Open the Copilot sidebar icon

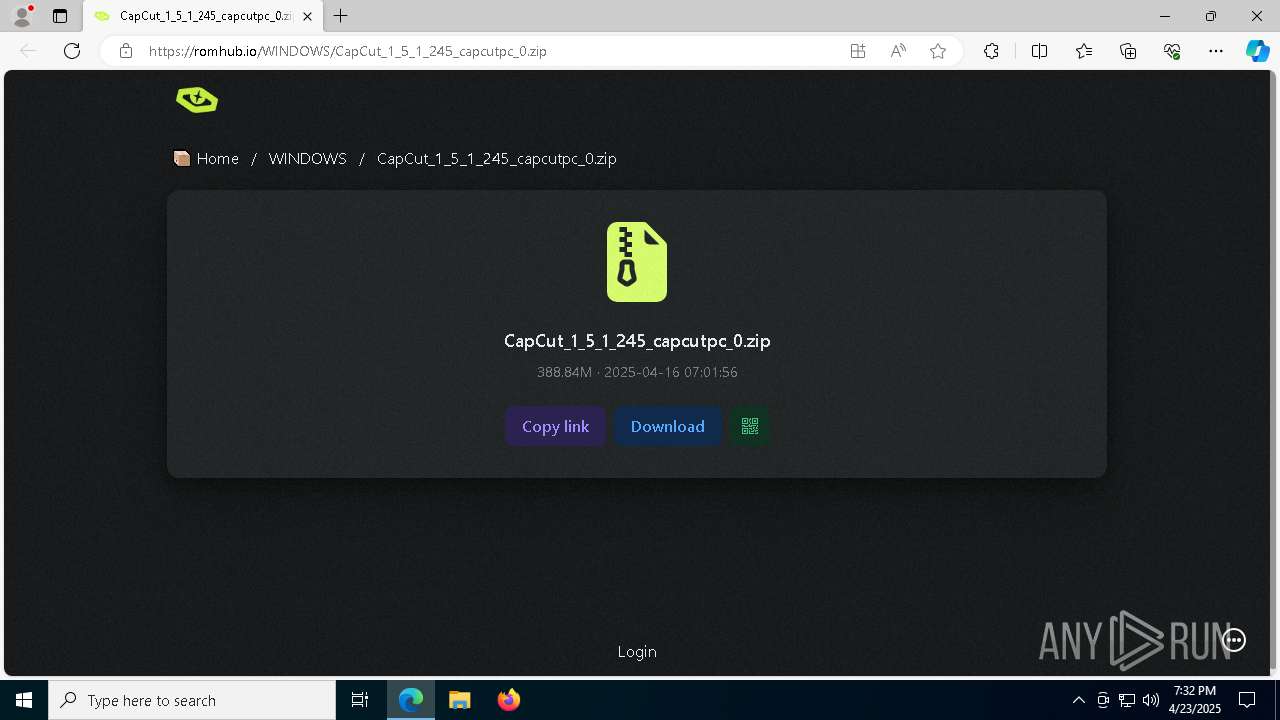[x=1258, y=51]
